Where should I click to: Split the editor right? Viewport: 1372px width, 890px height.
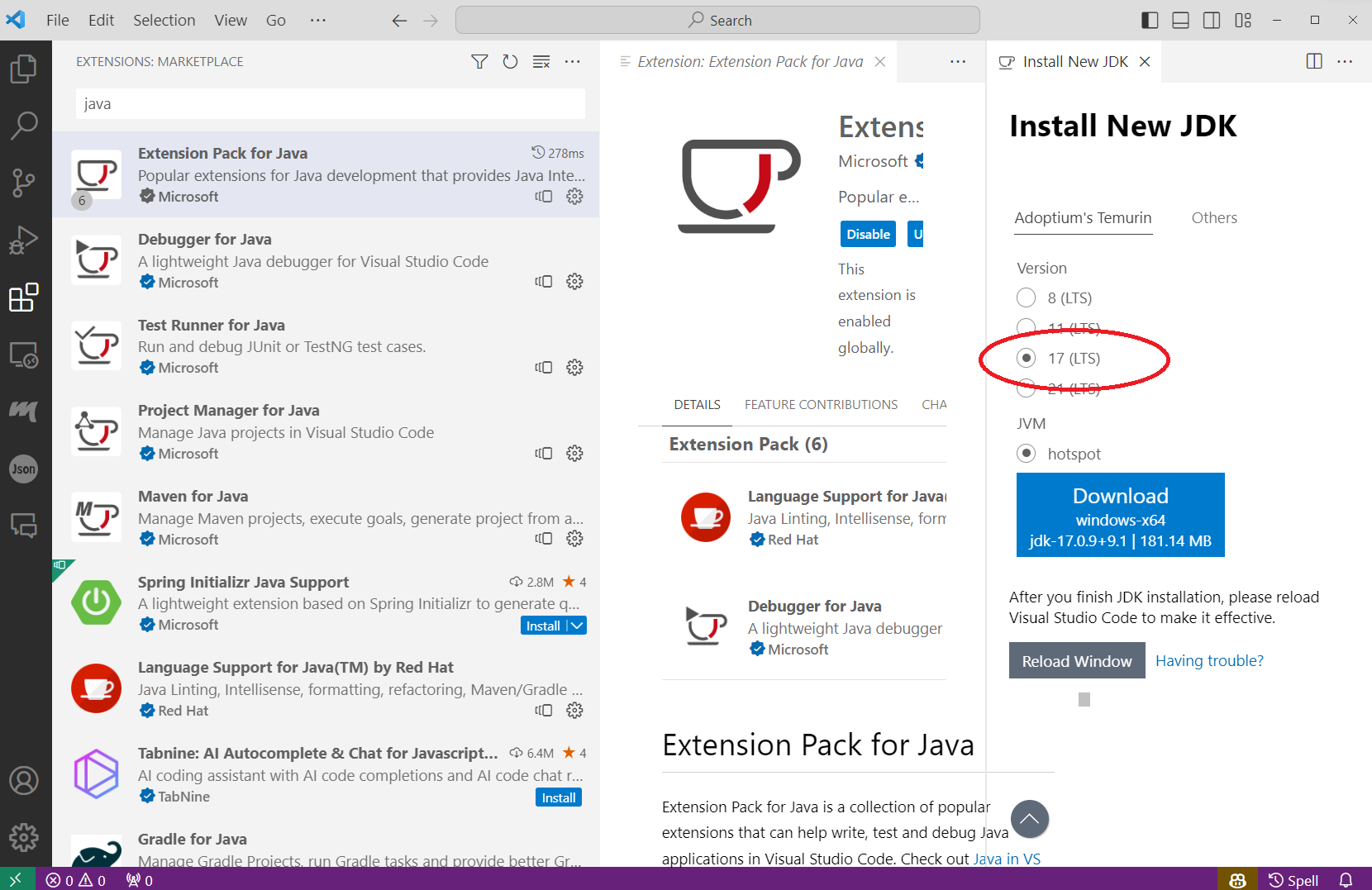1314,61
